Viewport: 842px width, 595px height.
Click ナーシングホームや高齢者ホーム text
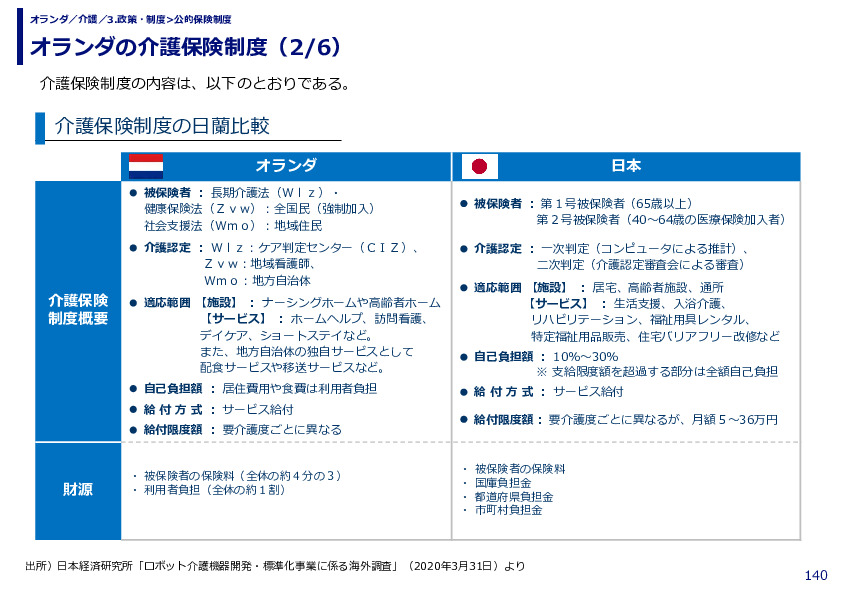coord(351,303)
